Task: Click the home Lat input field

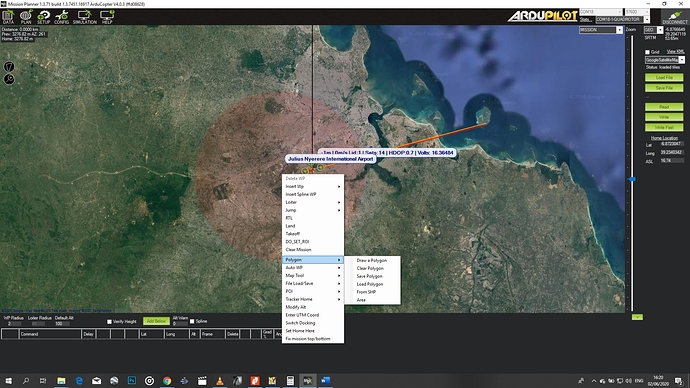Action: [672, 144]
